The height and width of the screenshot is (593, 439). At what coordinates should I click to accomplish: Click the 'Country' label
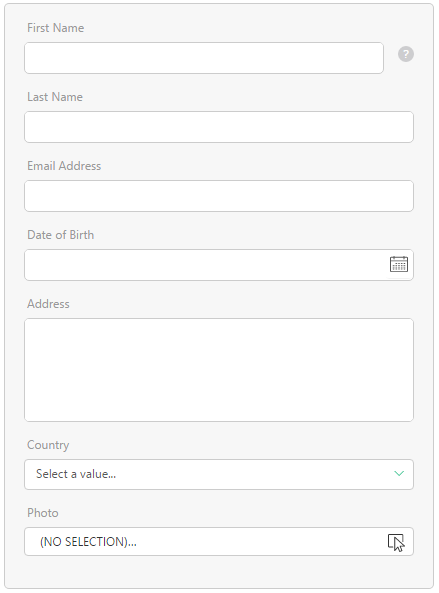tap(48, 445)
